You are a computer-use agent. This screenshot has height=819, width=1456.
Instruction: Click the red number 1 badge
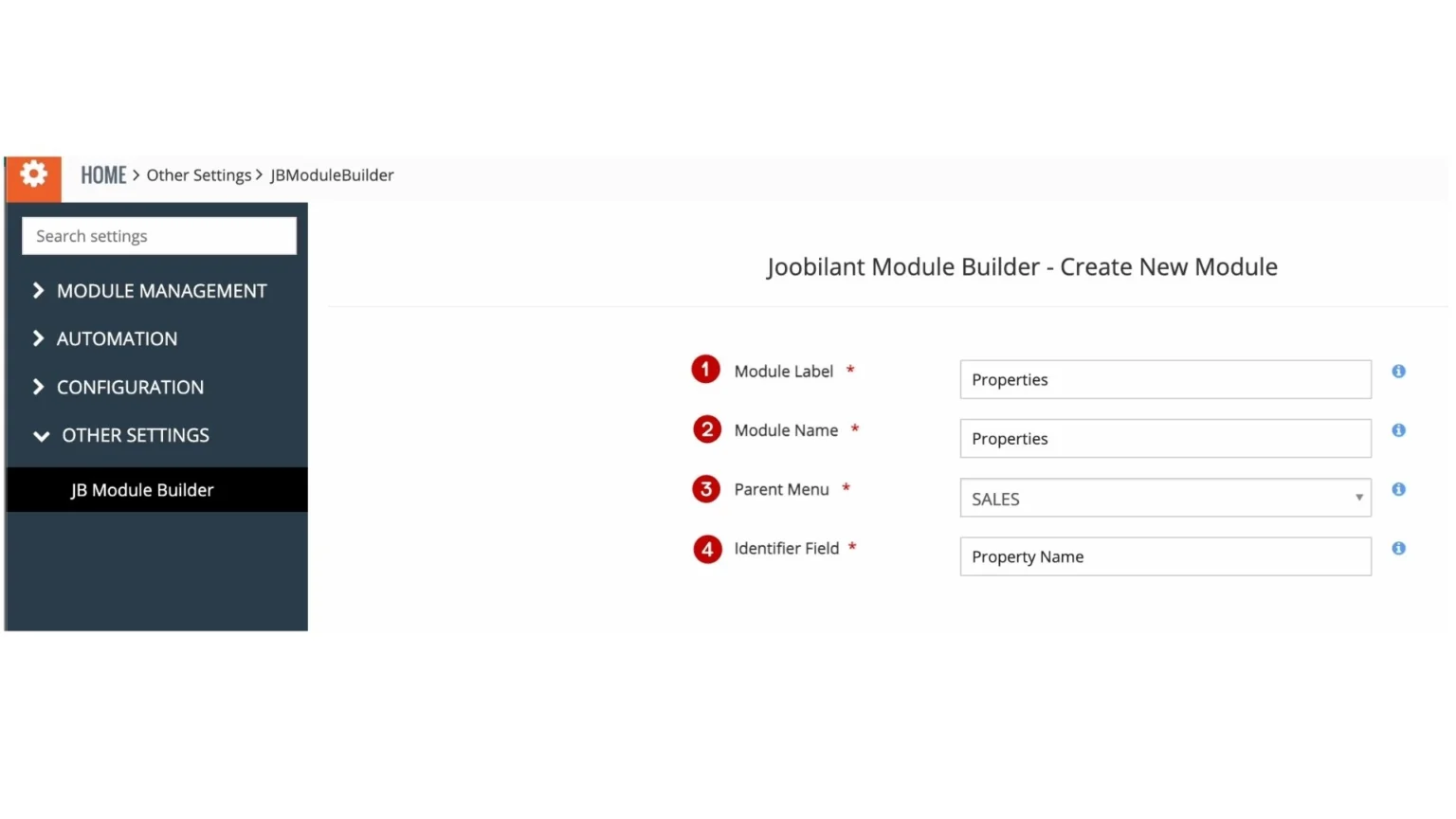[x=705, y=369]
